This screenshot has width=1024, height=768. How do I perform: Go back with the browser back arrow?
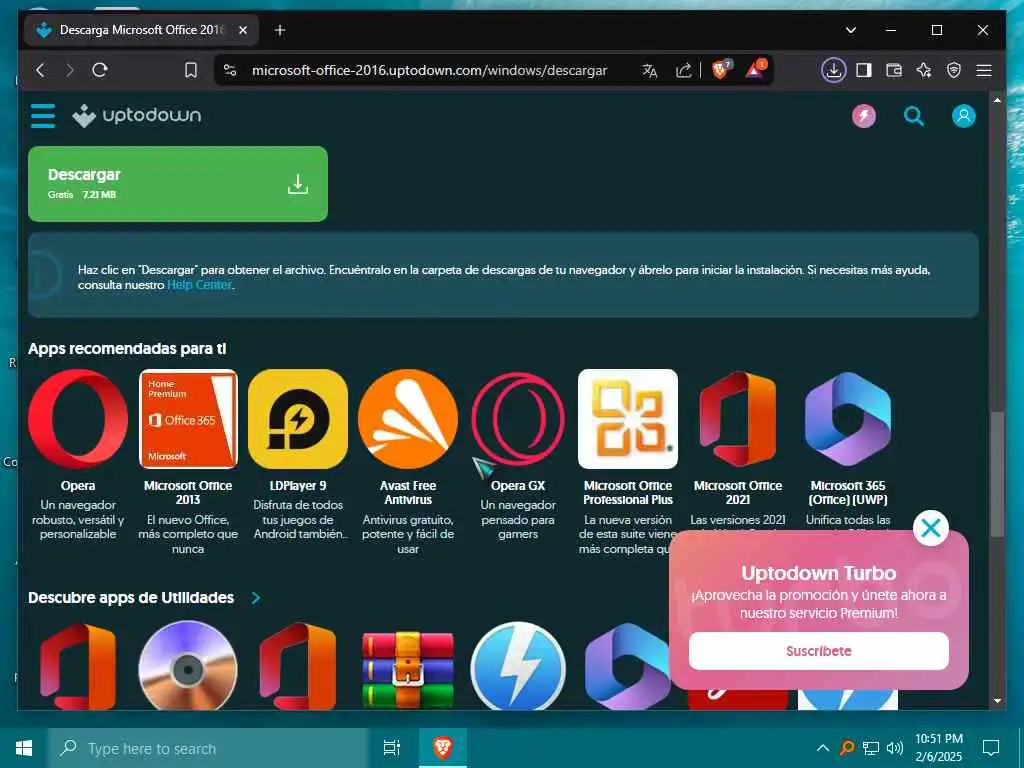coord(40,70)
